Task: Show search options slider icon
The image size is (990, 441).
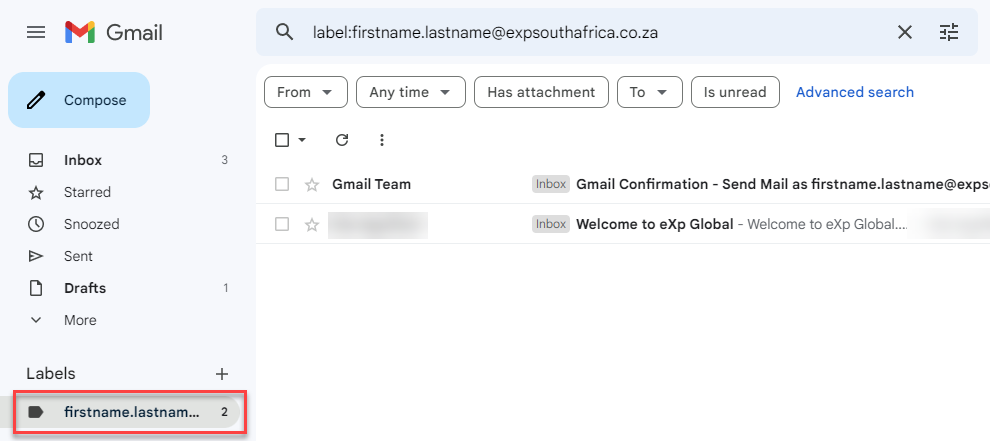Action: 949,32
